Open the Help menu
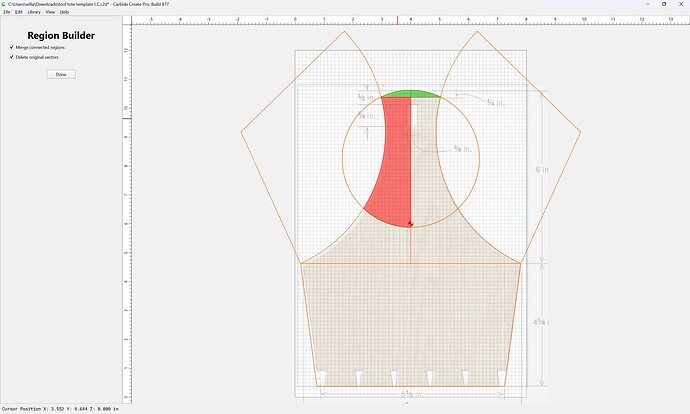 [64, 12]
